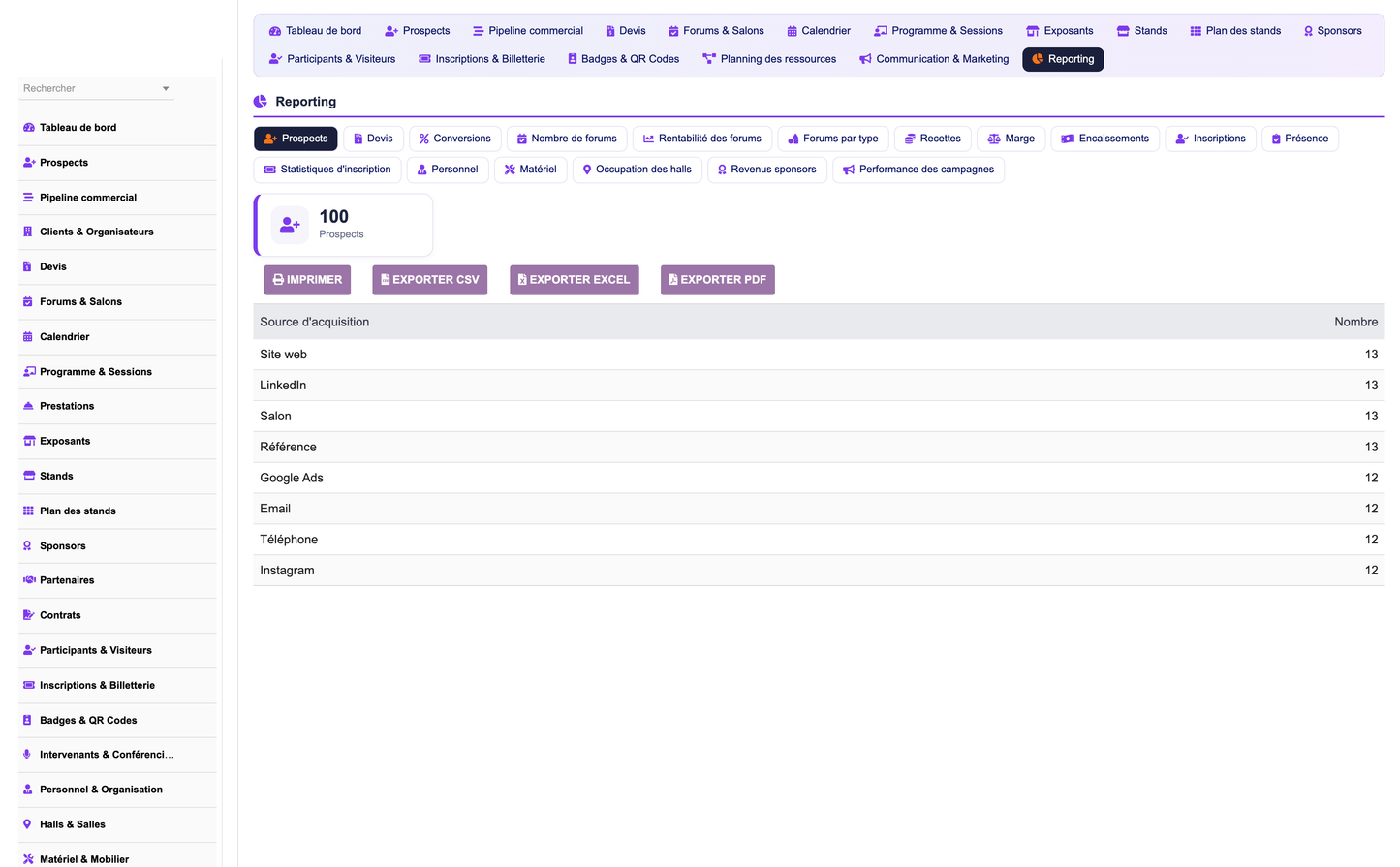Click the Sponsors award icon in sidebar

pyautogui.click(x=27, y=546)
